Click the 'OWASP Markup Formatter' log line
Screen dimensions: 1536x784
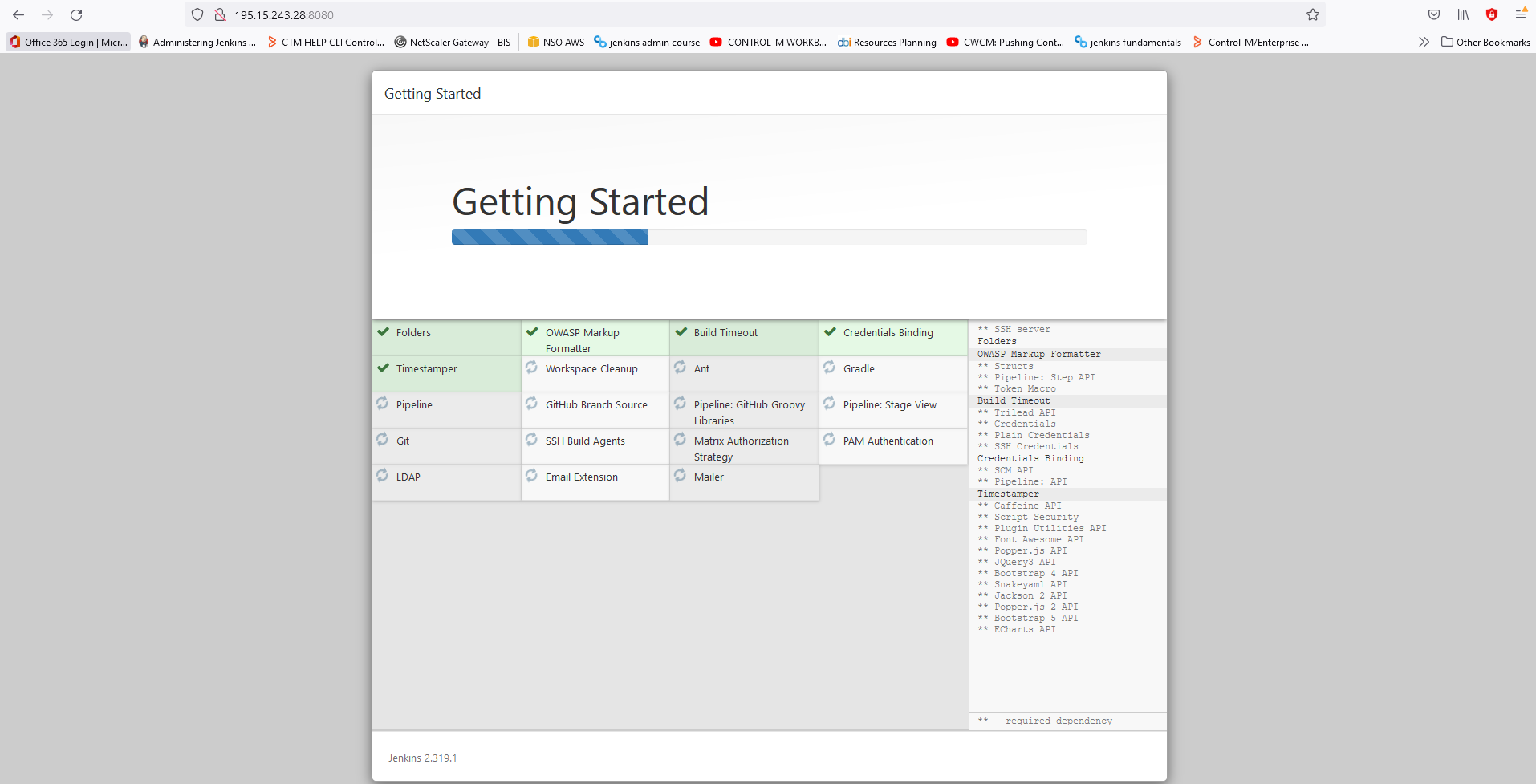pyautogui.click(x=1038, y=354)
